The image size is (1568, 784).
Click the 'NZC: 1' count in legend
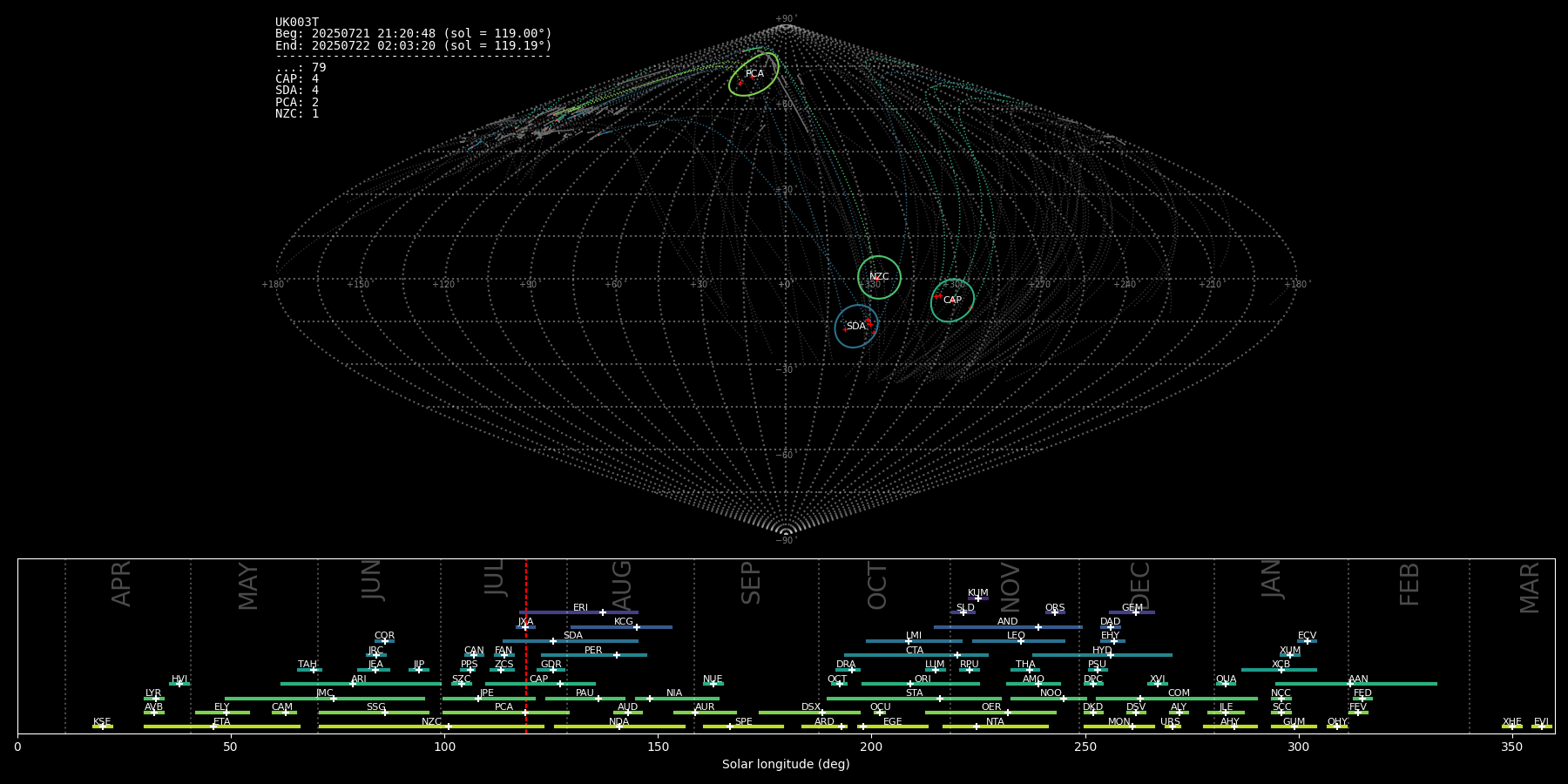[x=297, y=113]
